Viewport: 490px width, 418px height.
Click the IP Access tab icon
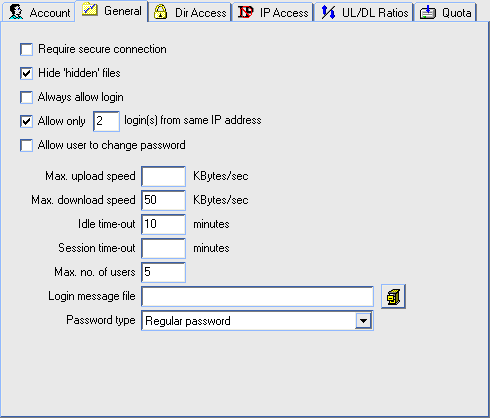245,12
